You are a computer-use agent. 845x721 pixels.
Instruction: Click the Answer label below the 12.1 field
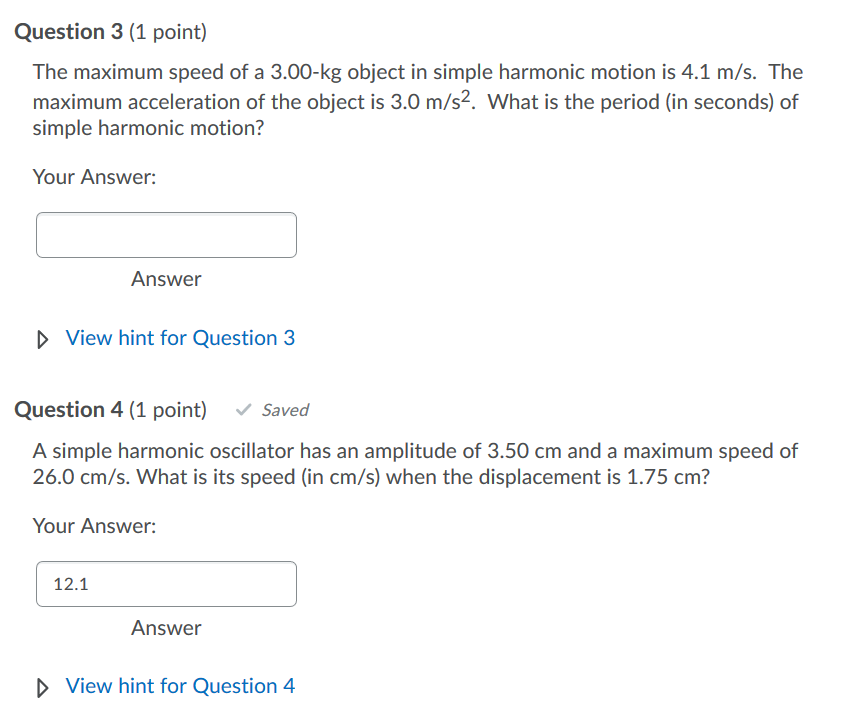pyautogui.click(x=166, y=628)
